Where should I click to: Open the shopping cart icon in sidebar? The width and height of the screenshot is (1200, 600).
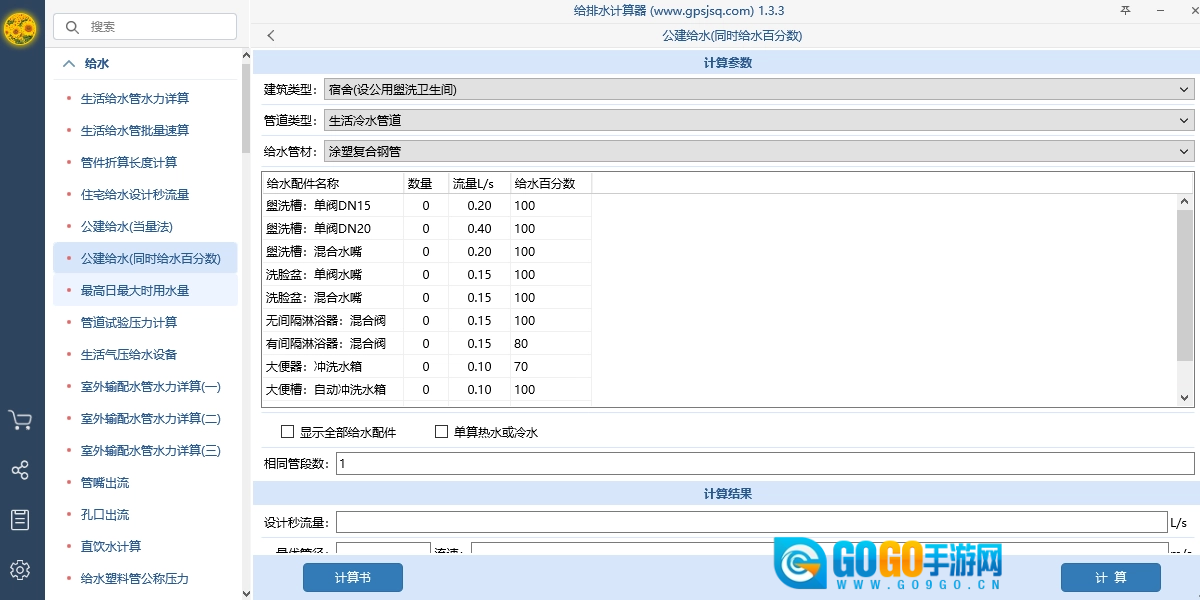20,420
